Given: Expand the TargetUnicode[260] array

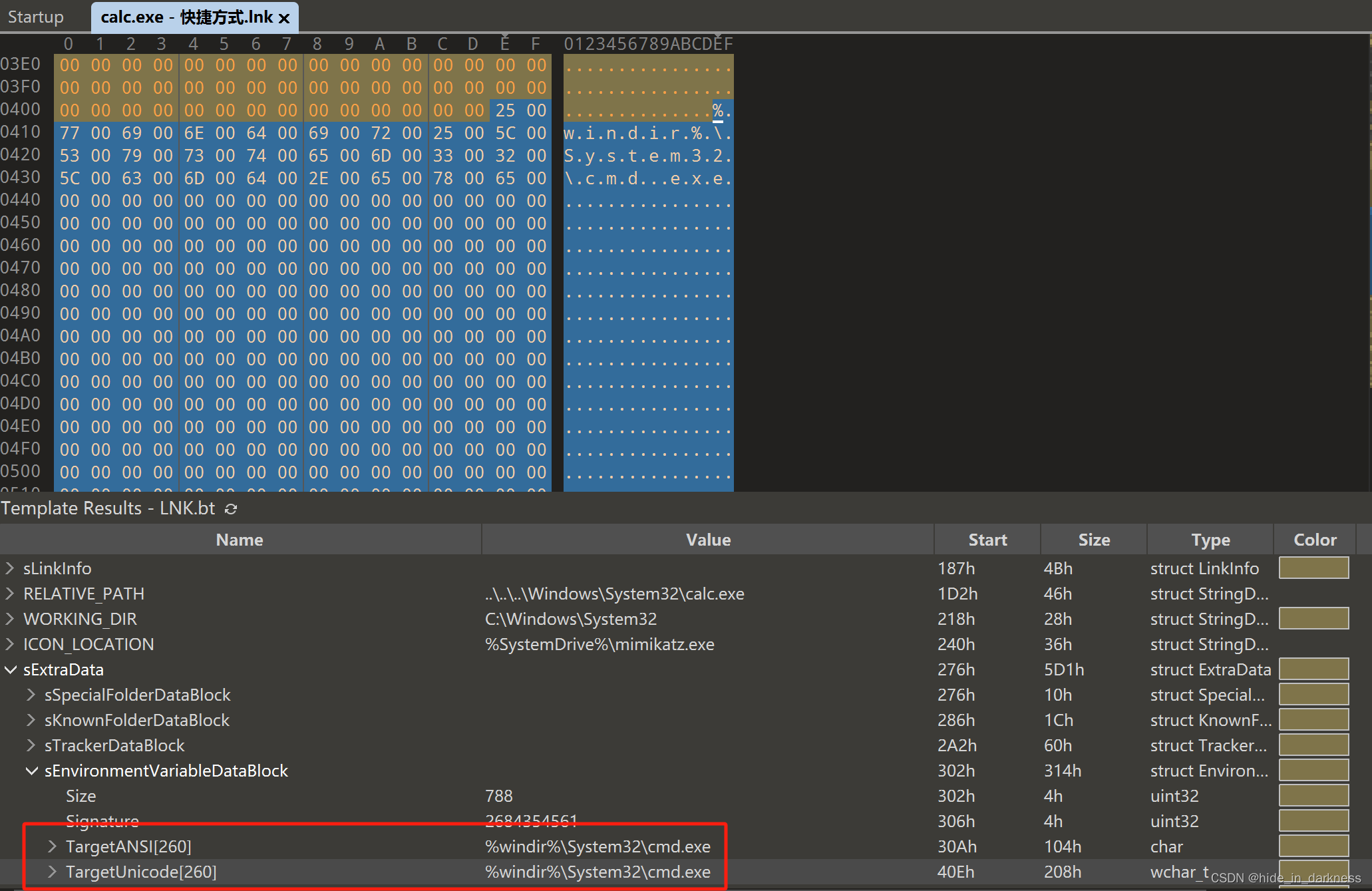Looking at the screenshot, I should coord(53,872).
